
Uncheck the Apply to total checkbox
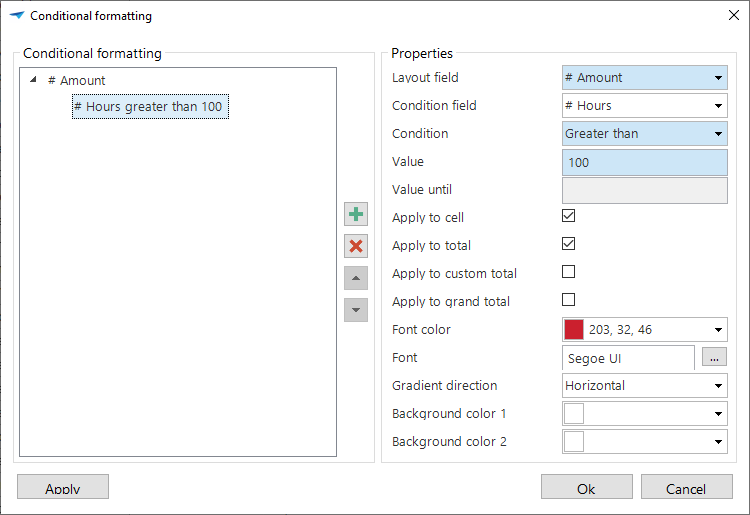pos(569,243)
